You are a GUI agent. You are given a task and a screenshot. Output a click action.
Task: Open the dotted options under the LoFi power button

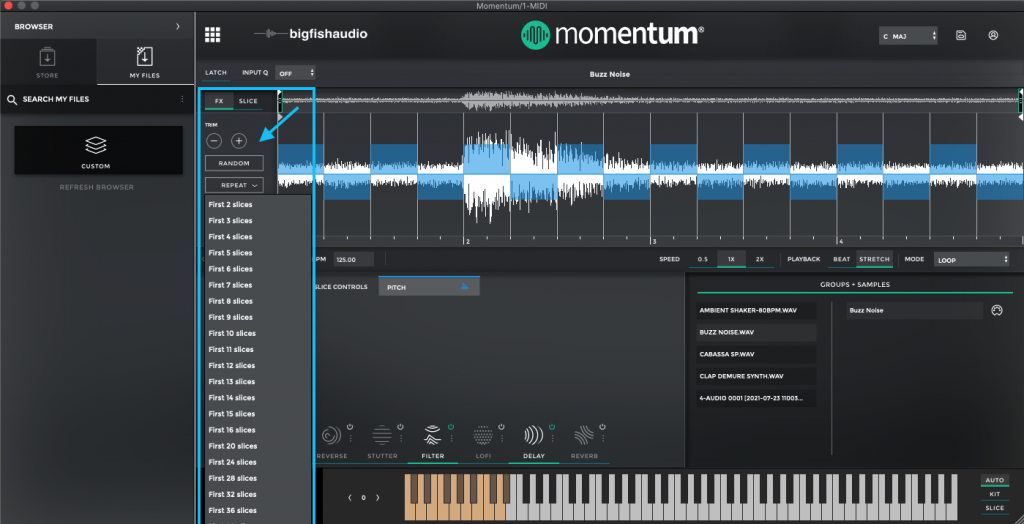coord(502,438)
